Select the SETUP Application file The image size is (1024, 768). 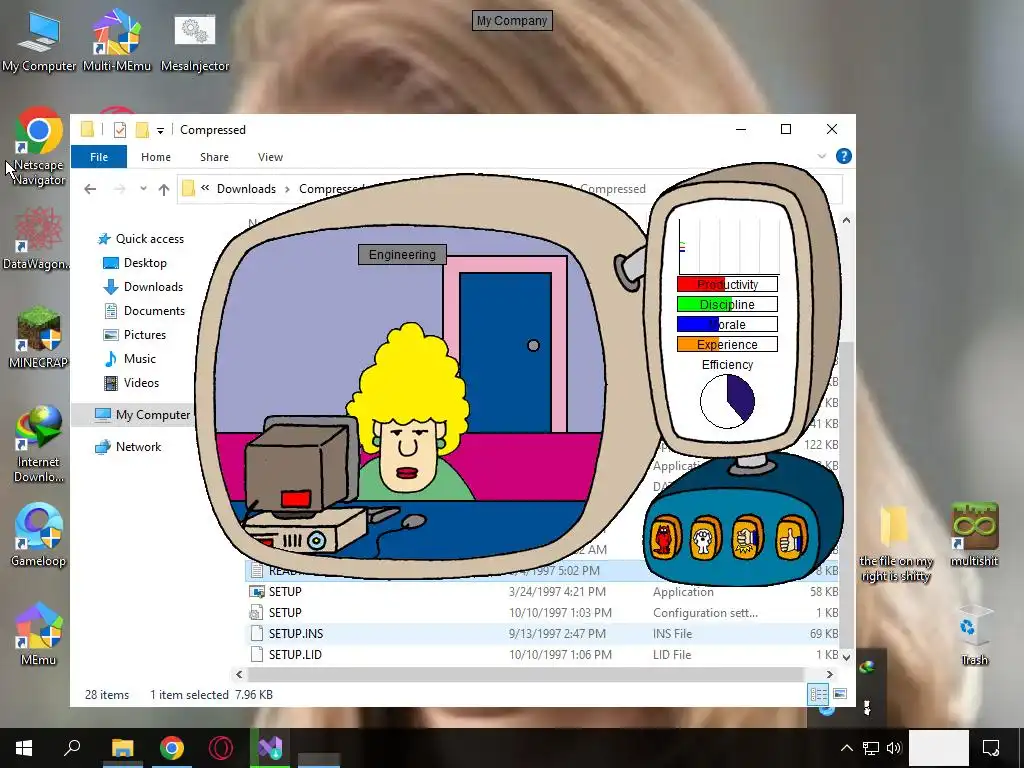coord(542,592)
